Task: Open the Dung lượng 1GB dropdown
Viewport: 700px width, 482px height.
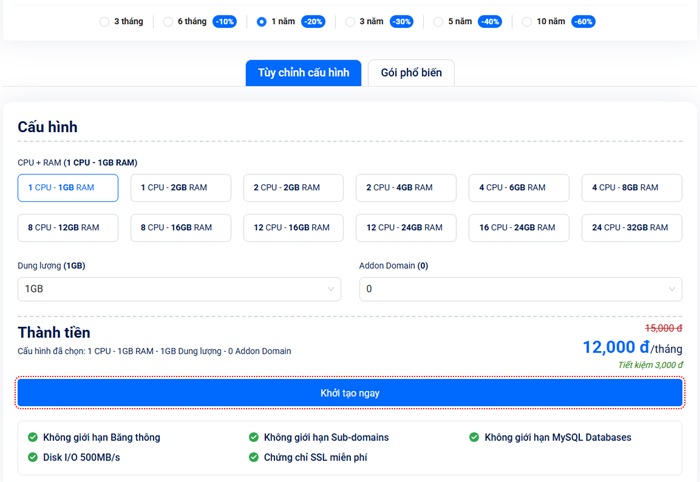Action: 179,289
